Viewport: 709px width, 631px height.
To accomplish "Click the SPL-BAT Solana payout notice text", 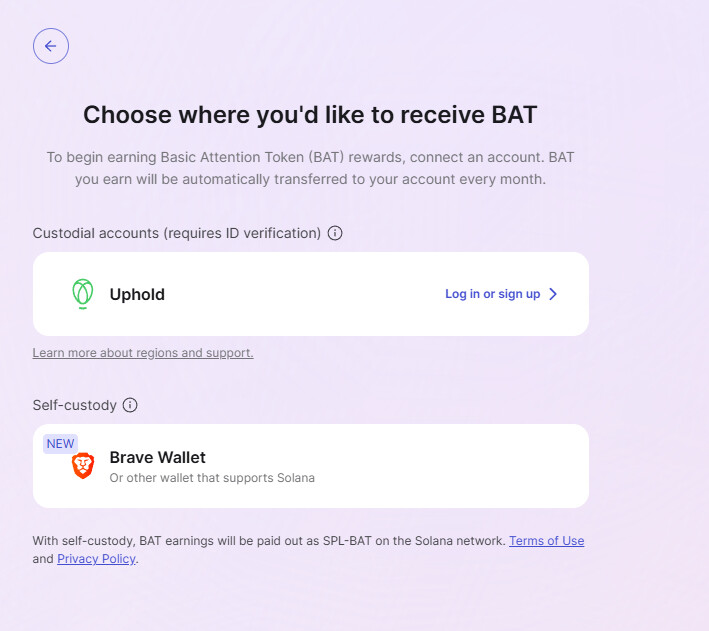I will [270, 540].
